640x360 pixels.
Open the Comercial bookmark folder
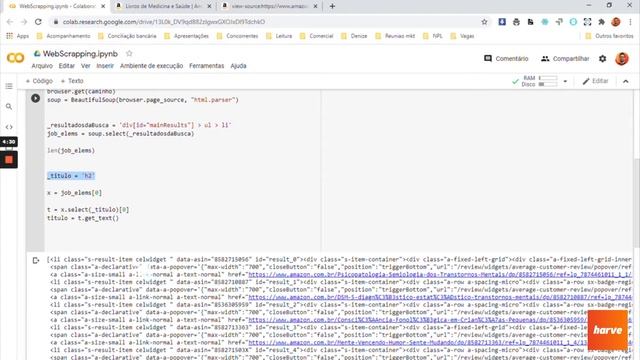click(316, 36)
